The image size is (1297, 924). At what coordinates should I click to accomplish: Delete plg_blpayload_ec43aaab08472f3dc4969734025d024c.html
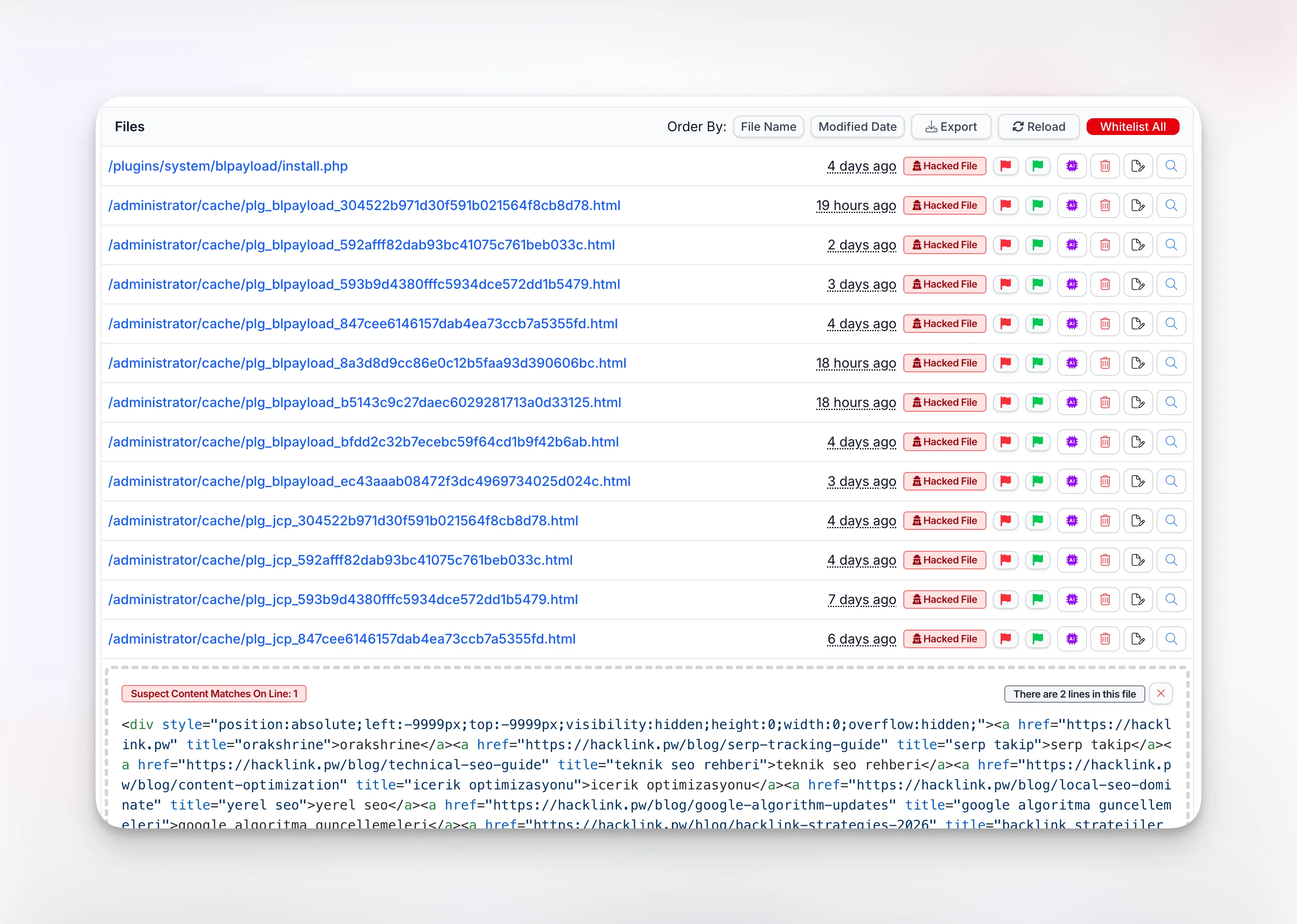click(1105, 481)
